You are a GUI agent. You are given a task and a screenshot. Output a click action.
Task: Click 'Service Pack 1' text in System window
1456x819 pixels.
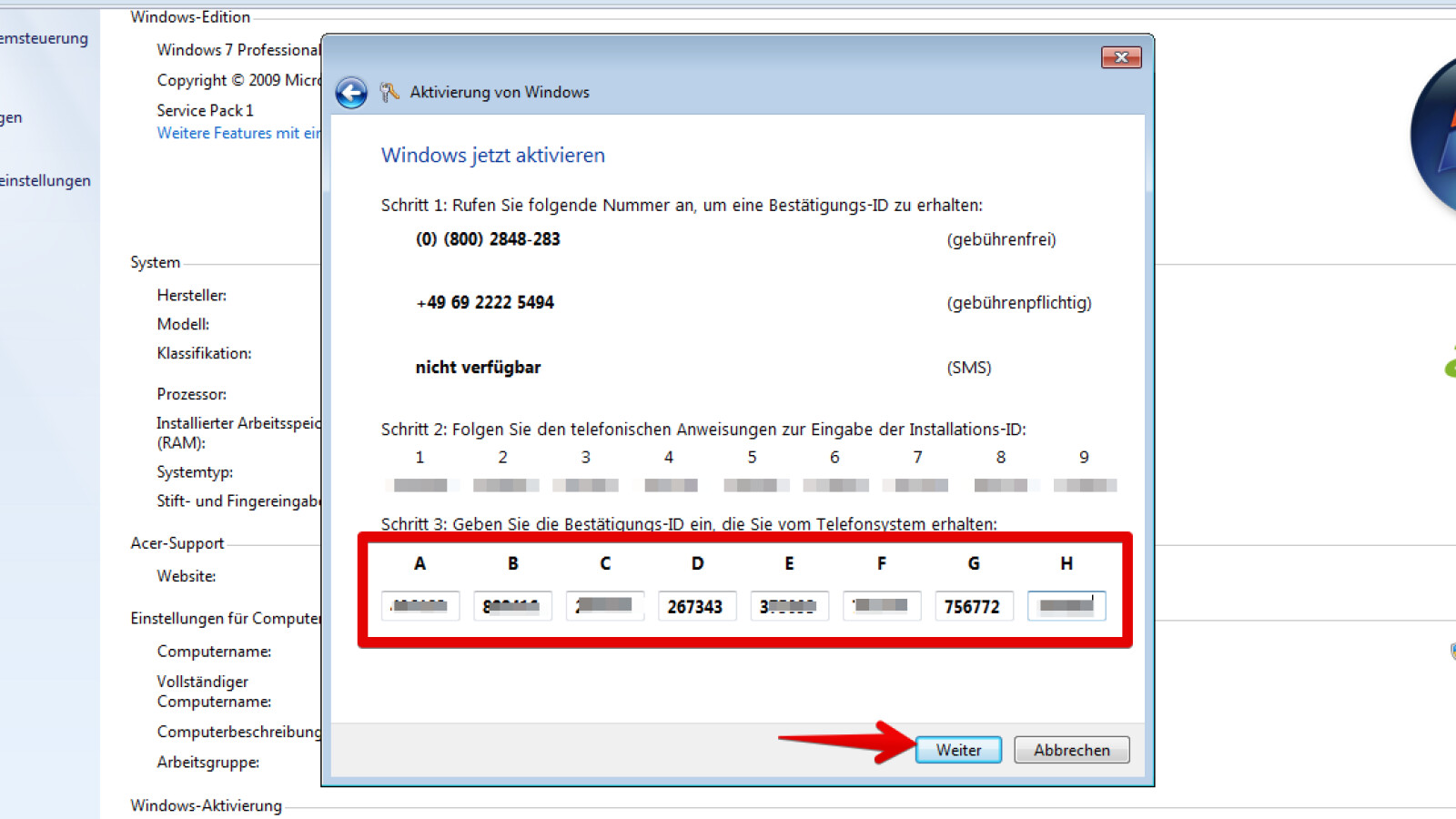click(205, 110)
